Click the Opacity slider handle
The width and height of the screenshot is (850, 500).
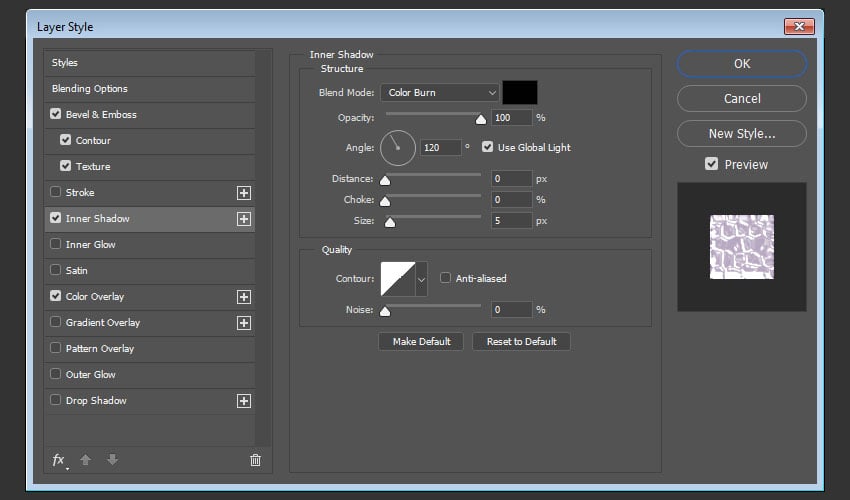481,119
